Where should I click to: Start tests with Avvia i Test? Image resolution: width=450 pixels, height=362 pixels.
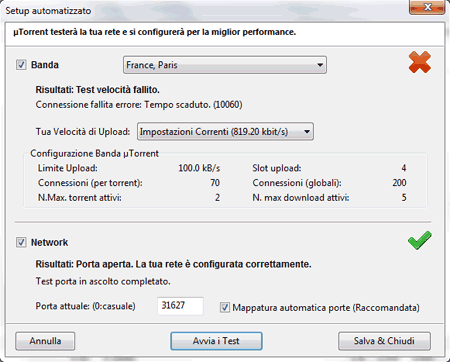(216, 341)
